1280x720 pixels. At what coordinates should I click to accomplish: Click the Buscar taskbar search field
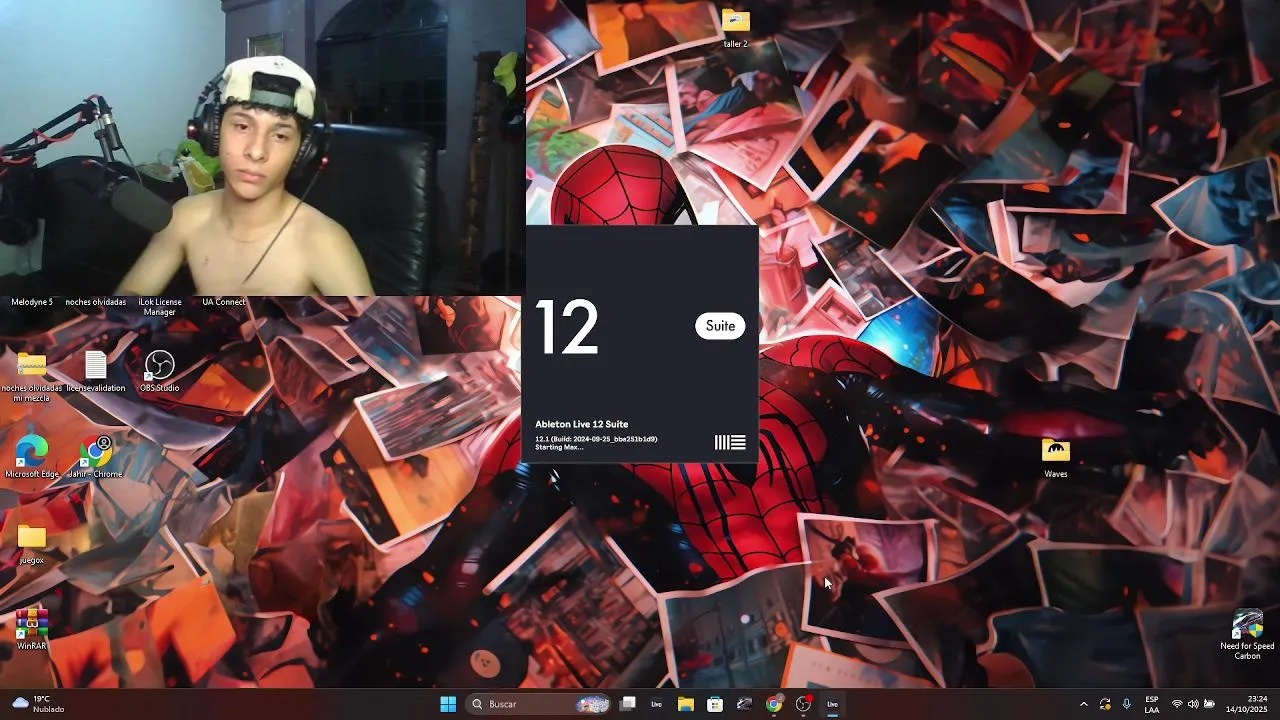[x=540, y=704]
